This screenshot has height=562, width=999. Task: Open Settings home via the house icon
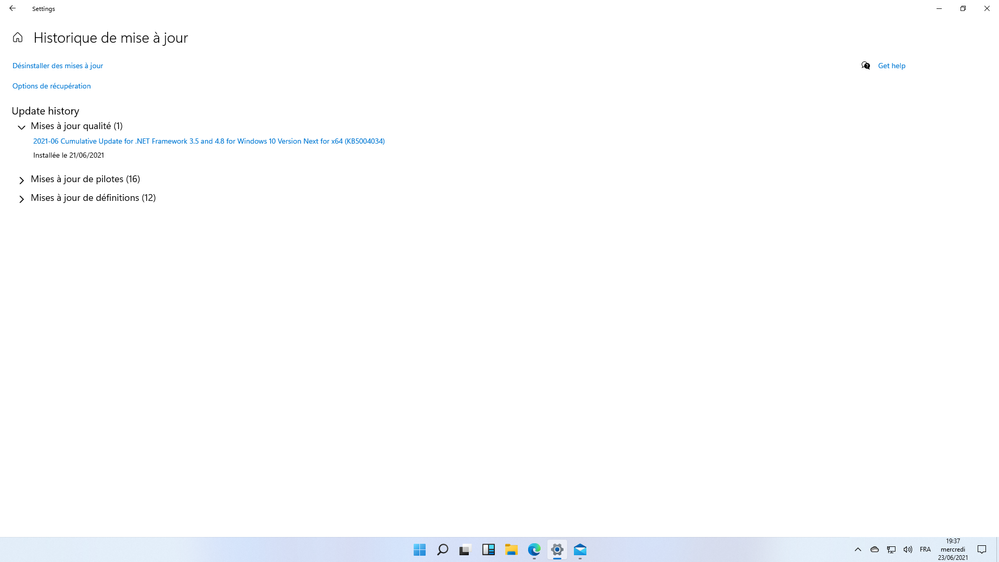tap(18, 38)
